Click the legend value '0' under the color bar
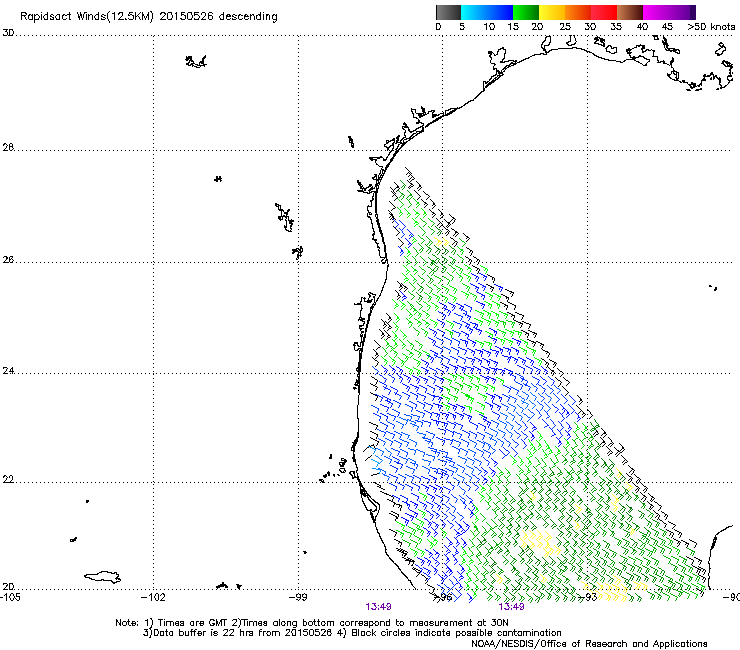Image resolution: width=740 pixels, height=650 pixels. pos(438,27)
